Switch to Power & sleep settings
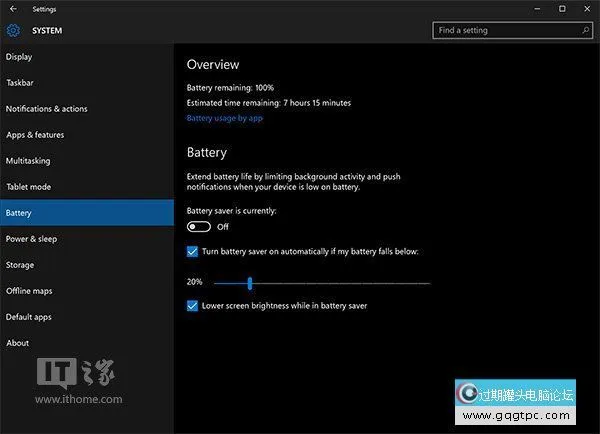This screenshot has height=434, width=600. (31, 239)
